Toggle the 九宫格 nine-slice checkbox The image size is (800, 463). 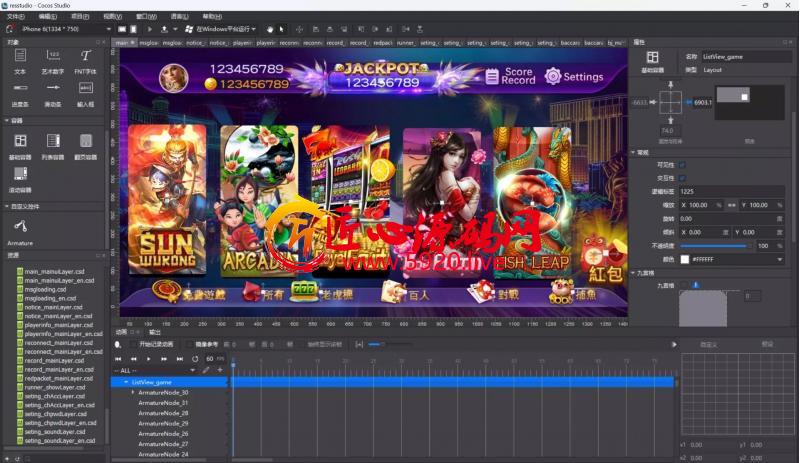pyautogui.click(x=684, y=285)
